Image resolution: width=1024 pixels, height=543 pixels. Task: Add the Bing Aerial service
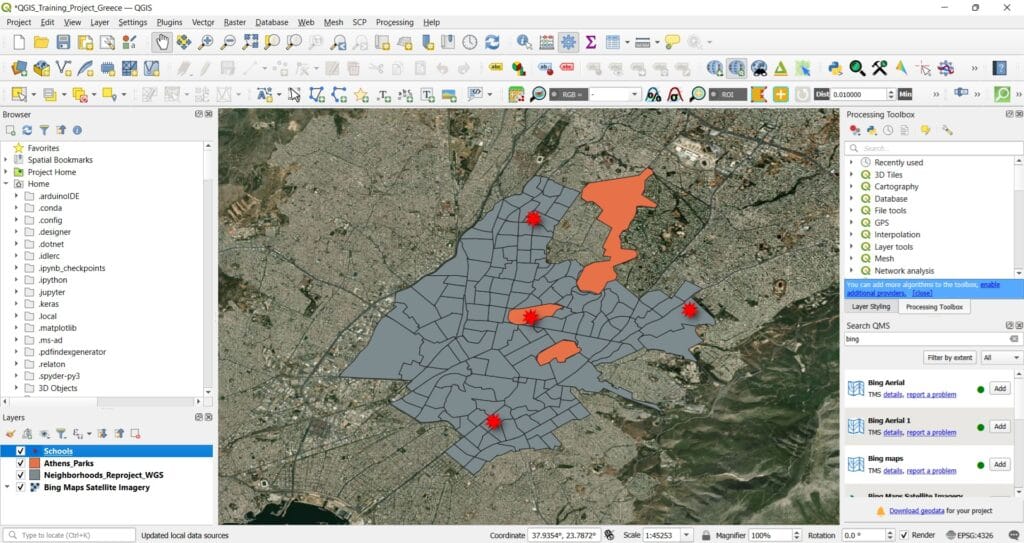click(x=1000, y=388)
